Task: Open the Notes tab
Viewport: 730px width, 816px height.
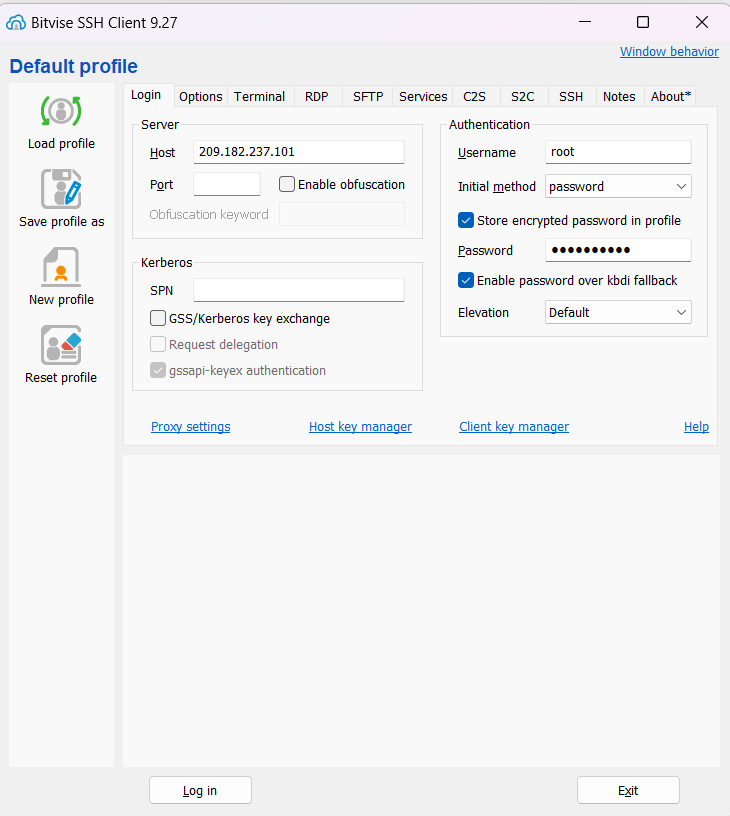Action: pyautogui.click(x=619, y=96)
